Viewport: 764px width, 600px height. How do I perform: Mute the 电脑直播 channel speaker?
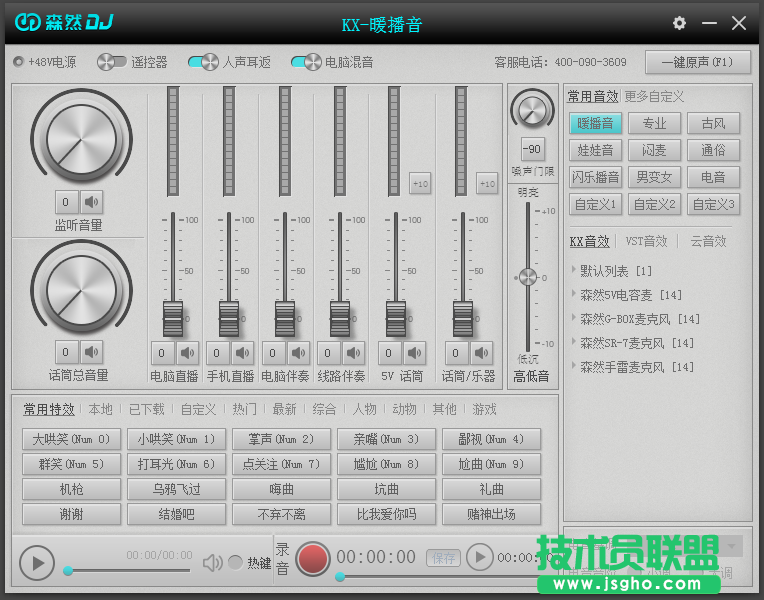pyautogui.click(x=188, y=353)
